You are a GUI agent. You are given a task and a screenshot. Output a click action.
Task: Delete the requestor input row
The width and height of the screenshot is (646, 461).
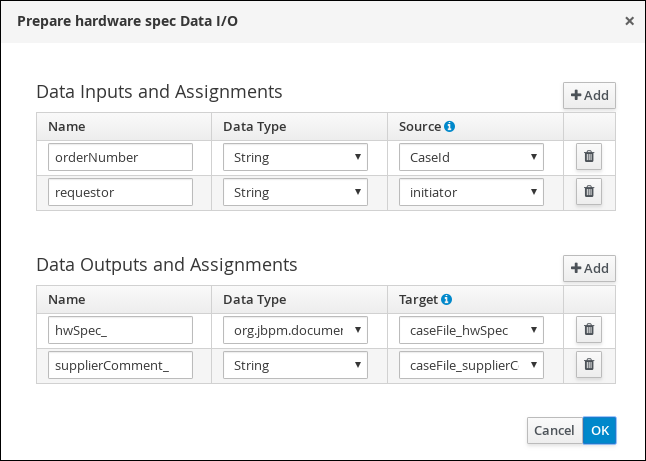[x=589, y=192]
